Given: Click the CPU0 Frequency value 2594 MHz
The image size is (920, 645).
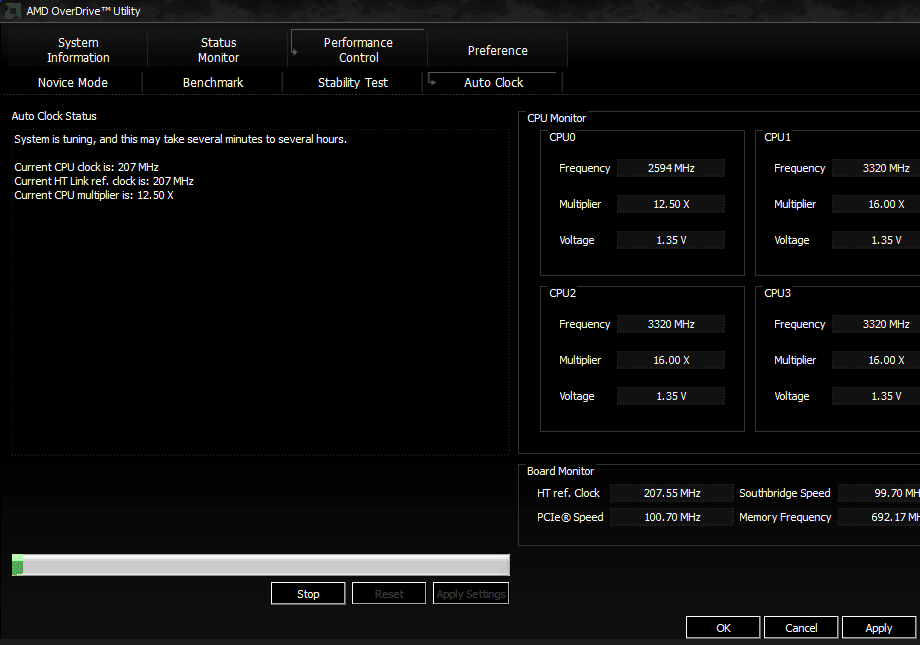Looking at the screenshot, I should click(671, 168).
